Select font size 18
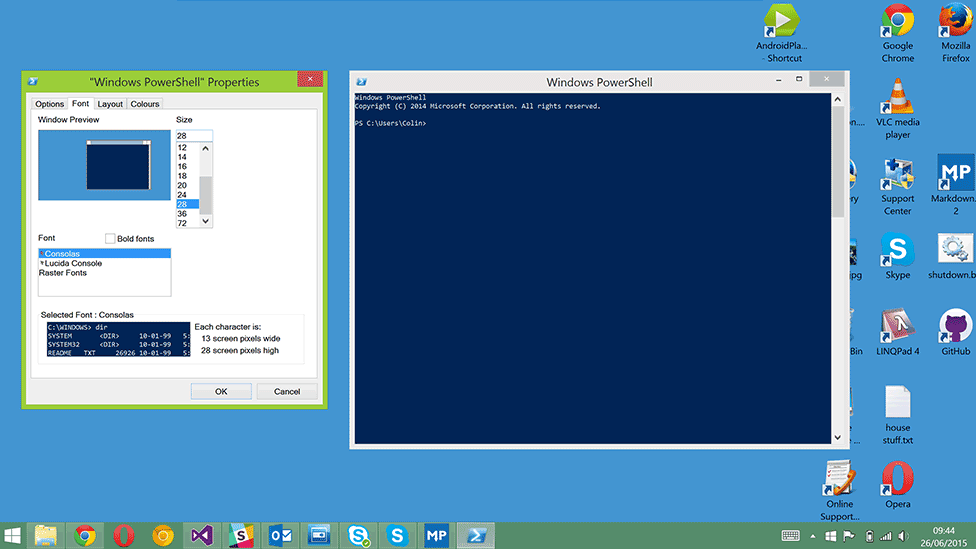The width and height of the screenshot is (976, 549). (187, 176)
